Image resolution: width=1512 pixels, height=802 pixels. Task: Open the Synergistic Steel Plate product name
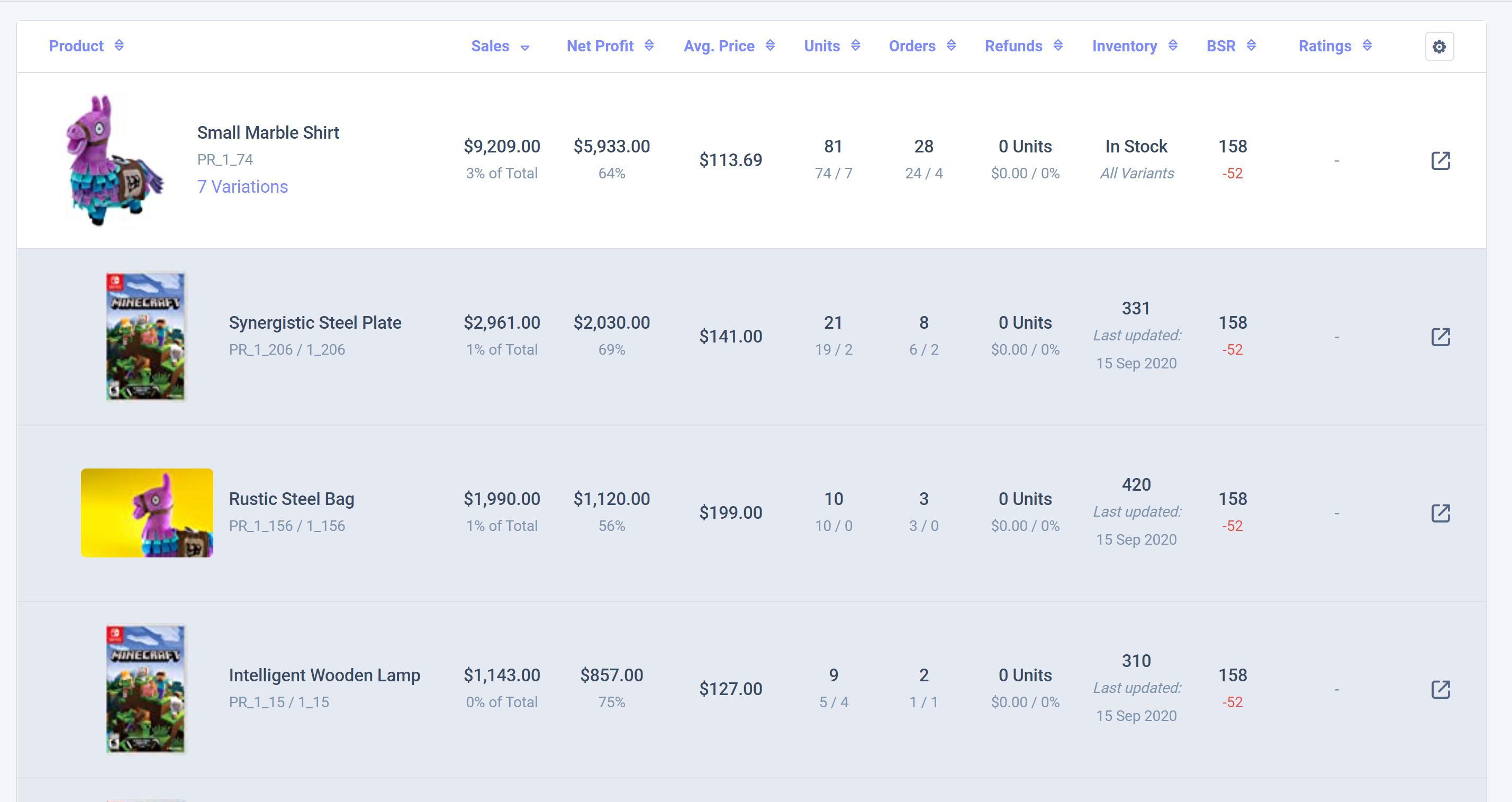click(x=314, y=322)
